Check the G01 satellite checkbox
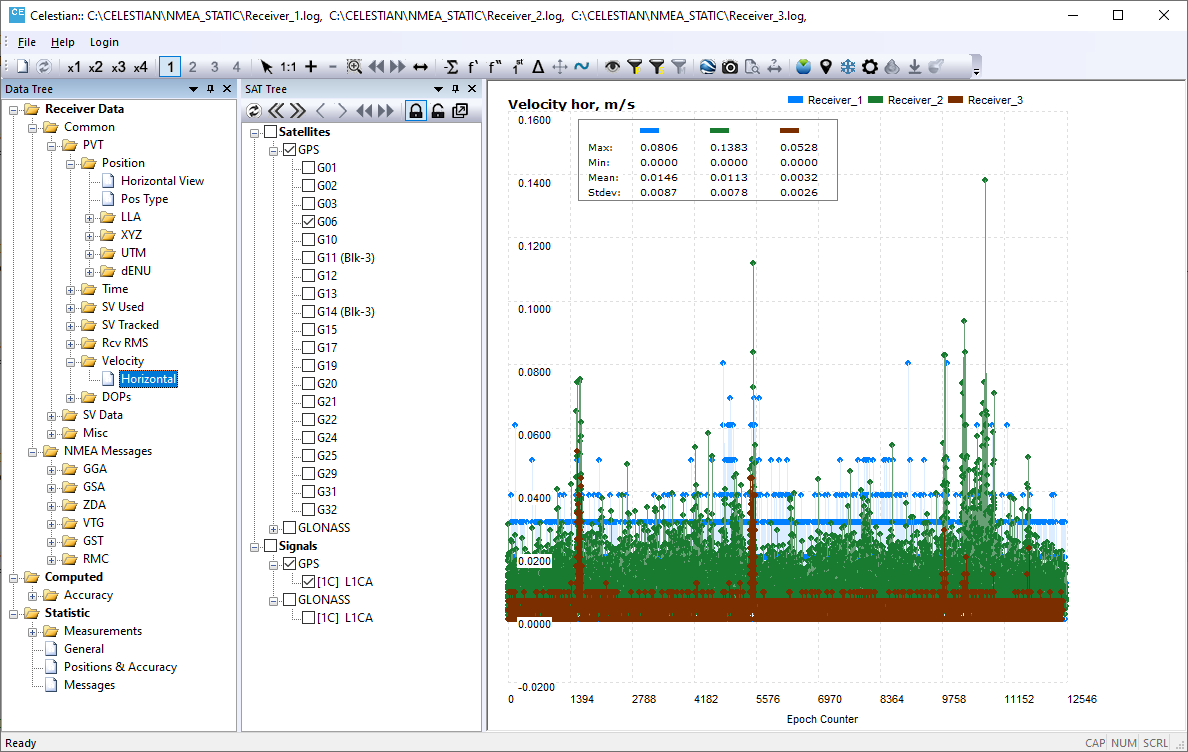 (x=308, y=168)
